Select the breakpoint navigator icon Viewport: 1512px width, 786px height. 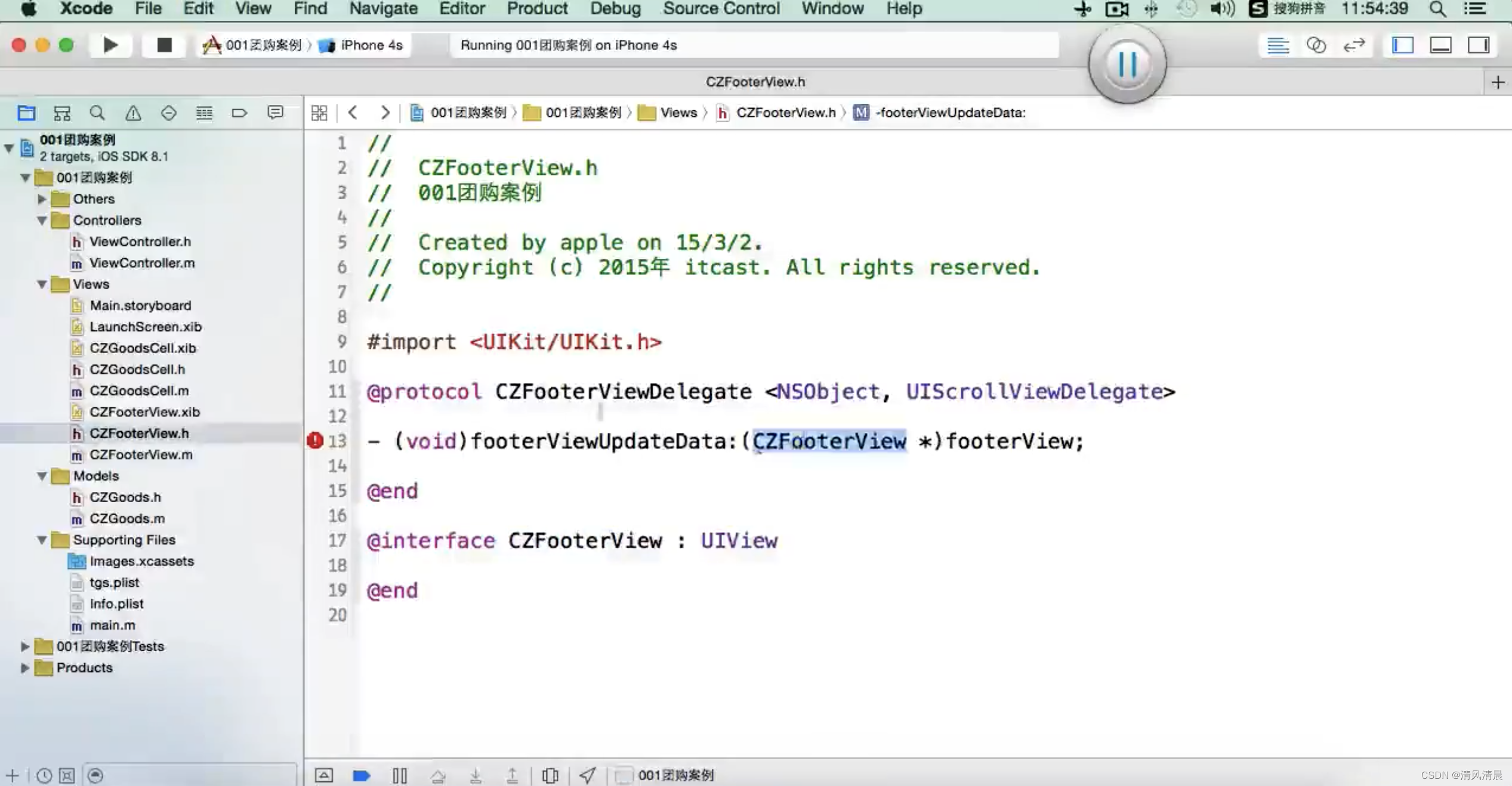pos(241,112)
